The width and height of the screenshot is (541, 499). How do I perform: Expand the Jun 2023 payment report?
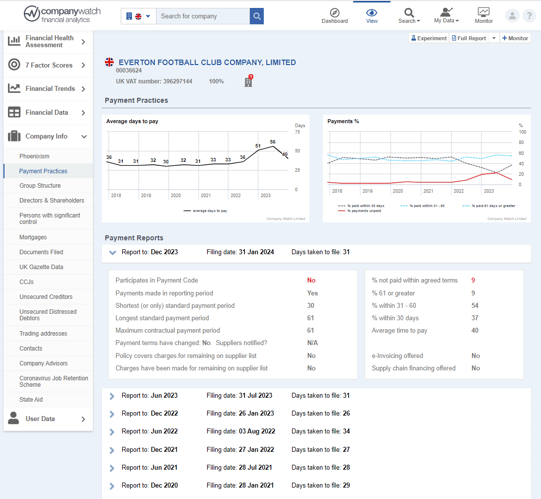pyautogui.click(x=112, y=396)
